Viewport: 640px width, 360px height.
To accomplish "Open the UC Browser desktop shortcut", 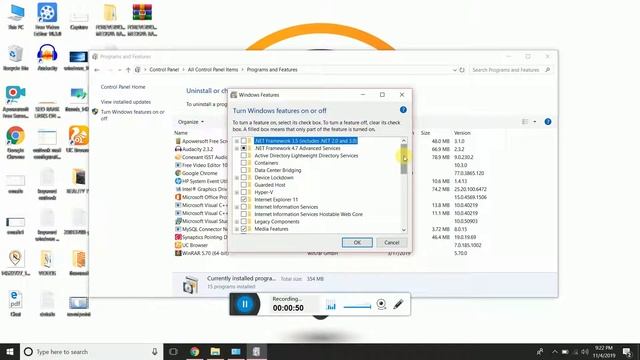I will (78, 139).
